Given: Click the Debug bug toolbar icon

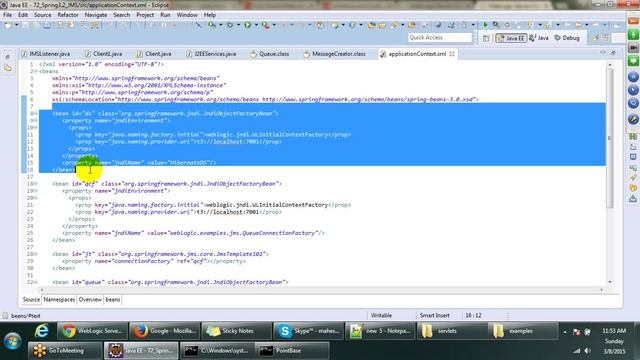Looking at the screenshot, I should click(x=230, y=25).
